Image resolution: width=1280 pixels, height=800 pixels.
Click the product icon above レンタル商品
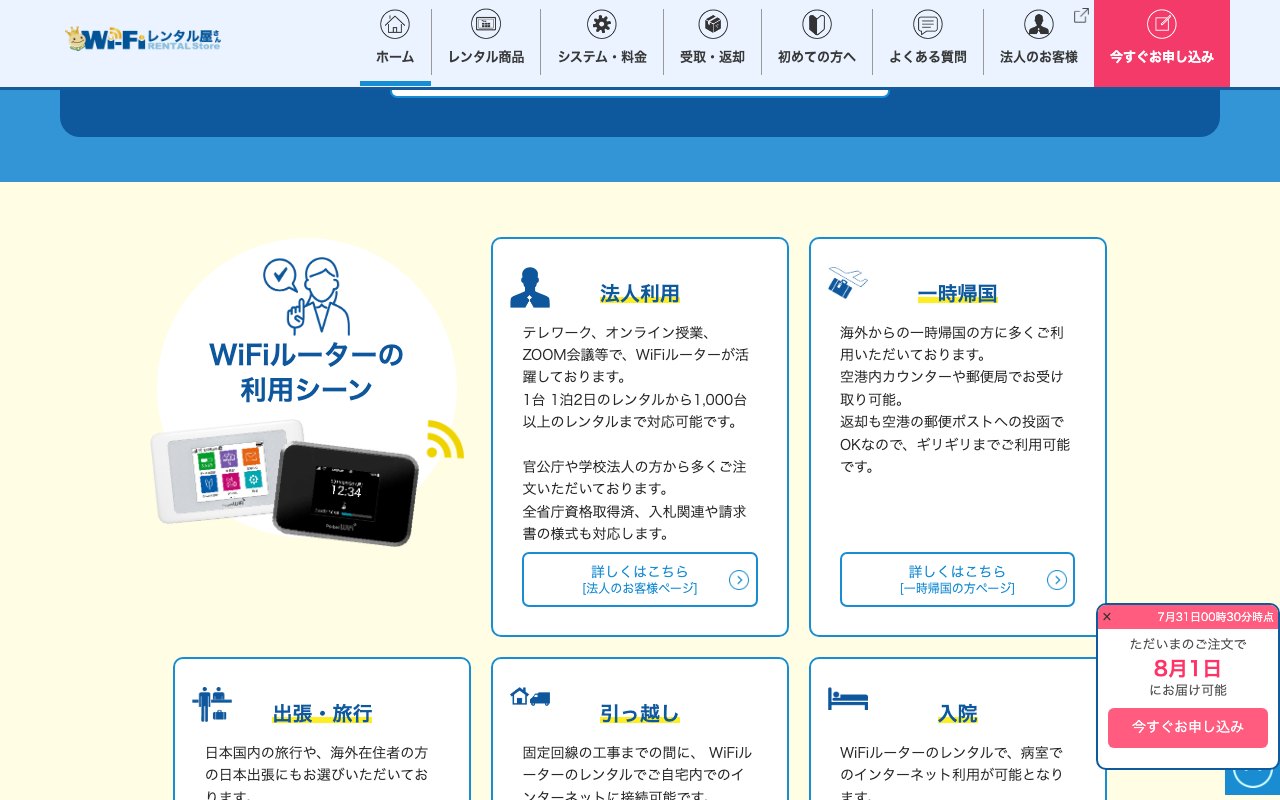point(486,24)
